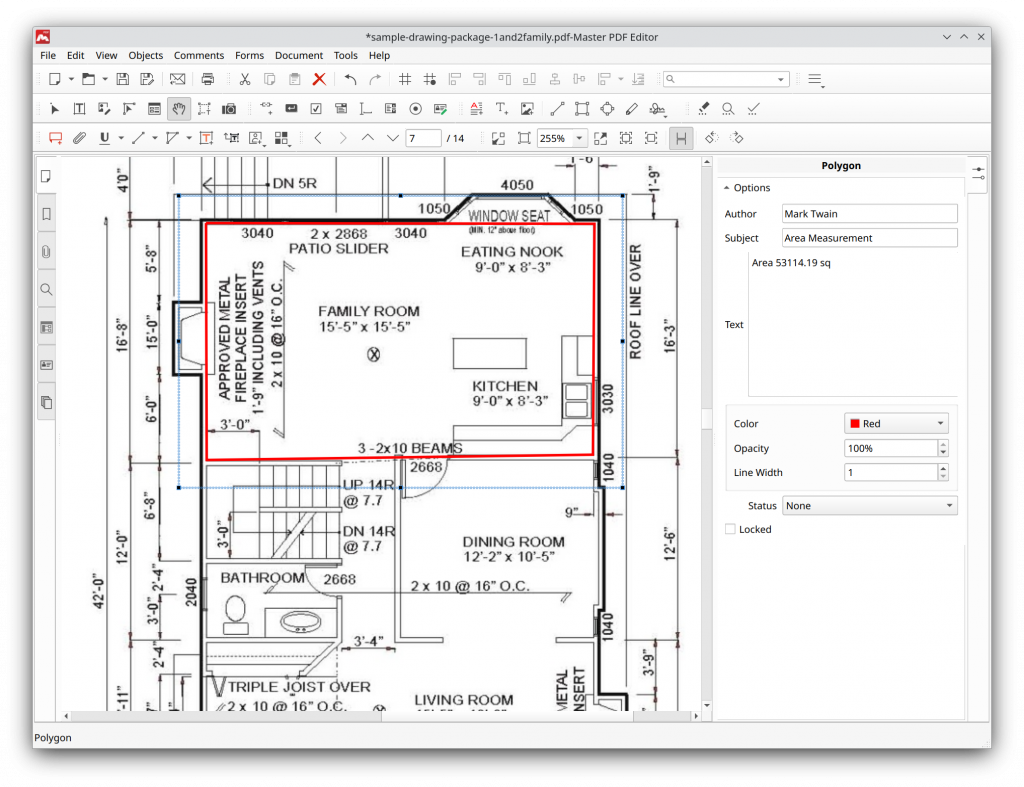Screen dimensions: 1024x787
Task: Toggle fit-page zoom mode button
Action: click(626, 138)
